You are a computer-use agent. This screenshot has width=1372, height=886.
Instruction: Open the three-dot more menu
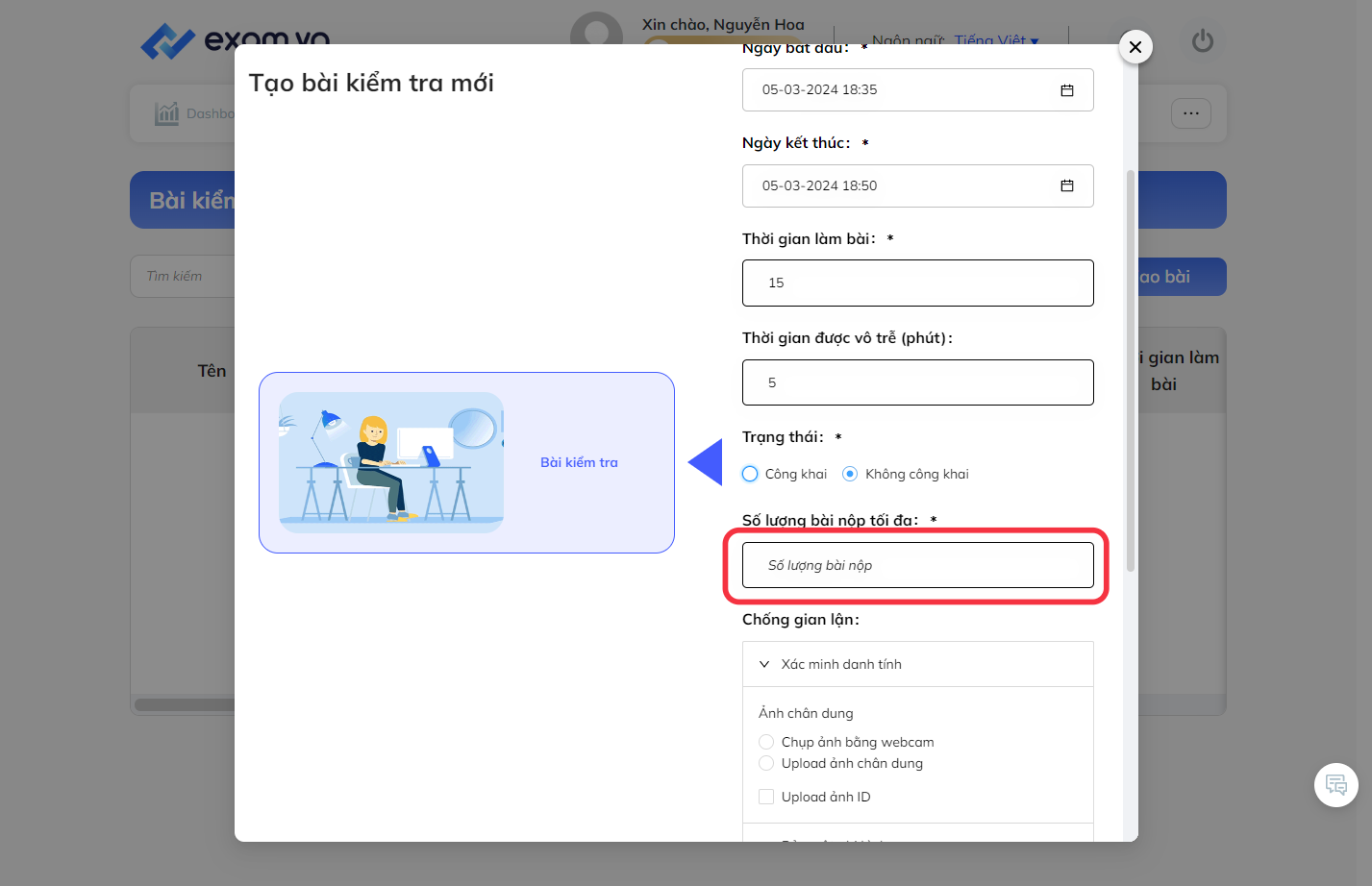pyautogui.click(x=1191, y=113)
